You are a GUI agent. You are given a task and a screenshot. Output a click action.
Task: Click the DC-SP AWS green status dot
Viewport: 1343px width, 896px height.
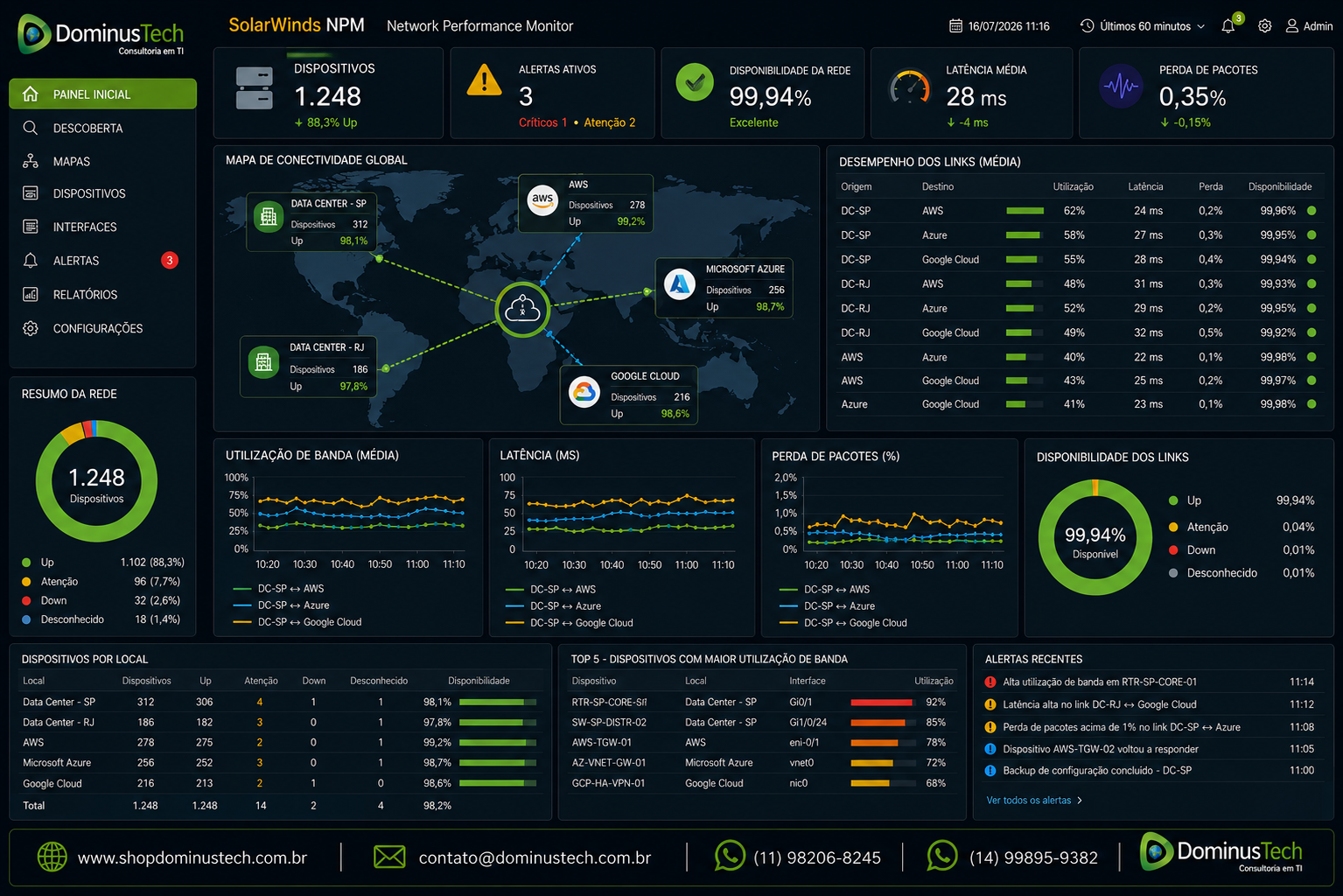[x=1312, y=211]
